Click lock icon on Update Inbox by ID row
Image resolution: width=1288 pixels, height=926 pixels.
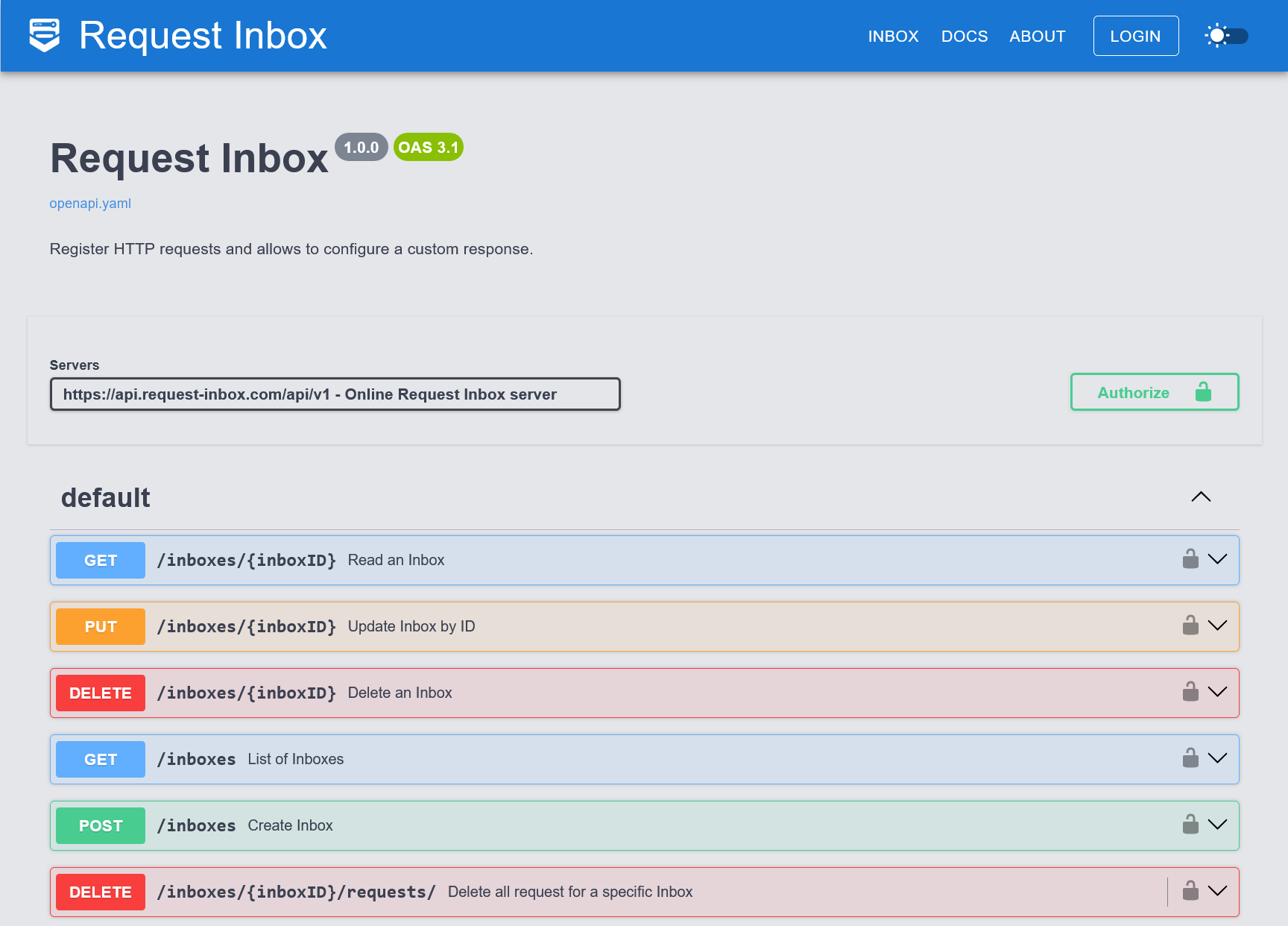(x=1190, y=626)
